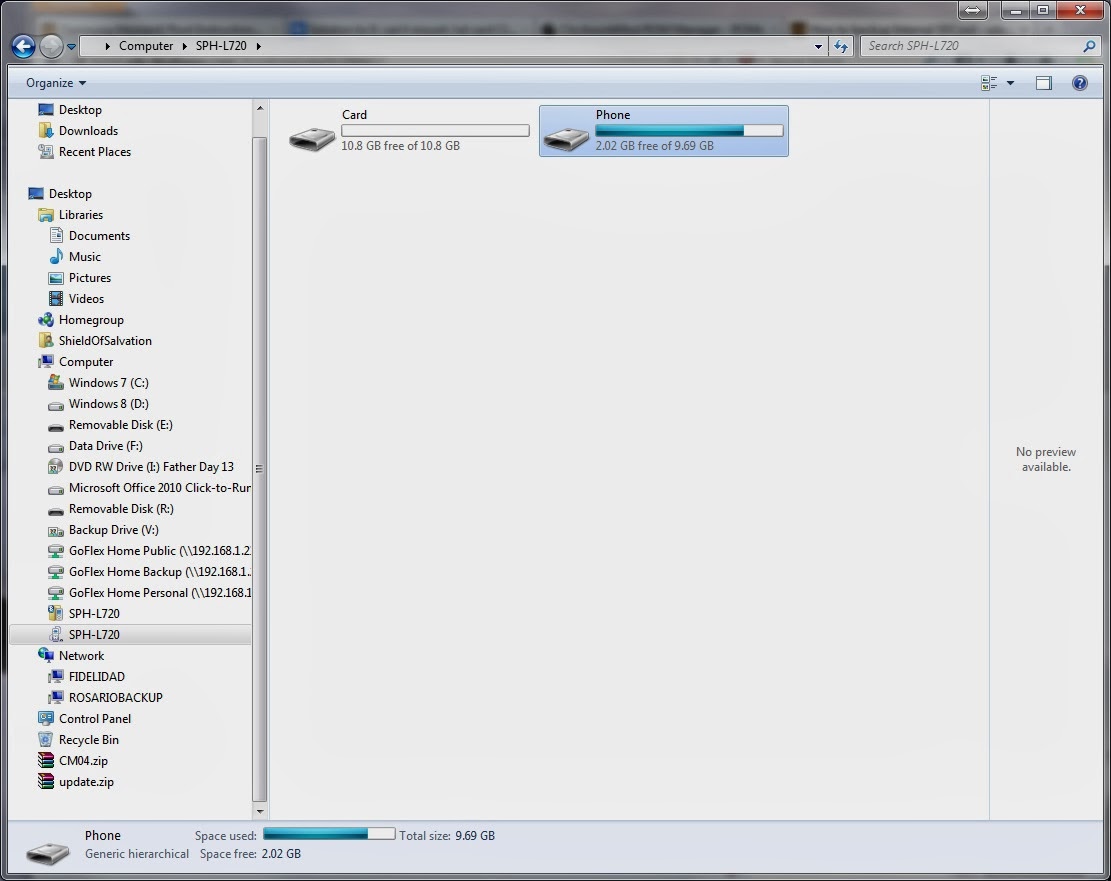The height and width of the screenshot is (881, 1111).
Task: Select the Card storage drive
Action: coord(409,130)
